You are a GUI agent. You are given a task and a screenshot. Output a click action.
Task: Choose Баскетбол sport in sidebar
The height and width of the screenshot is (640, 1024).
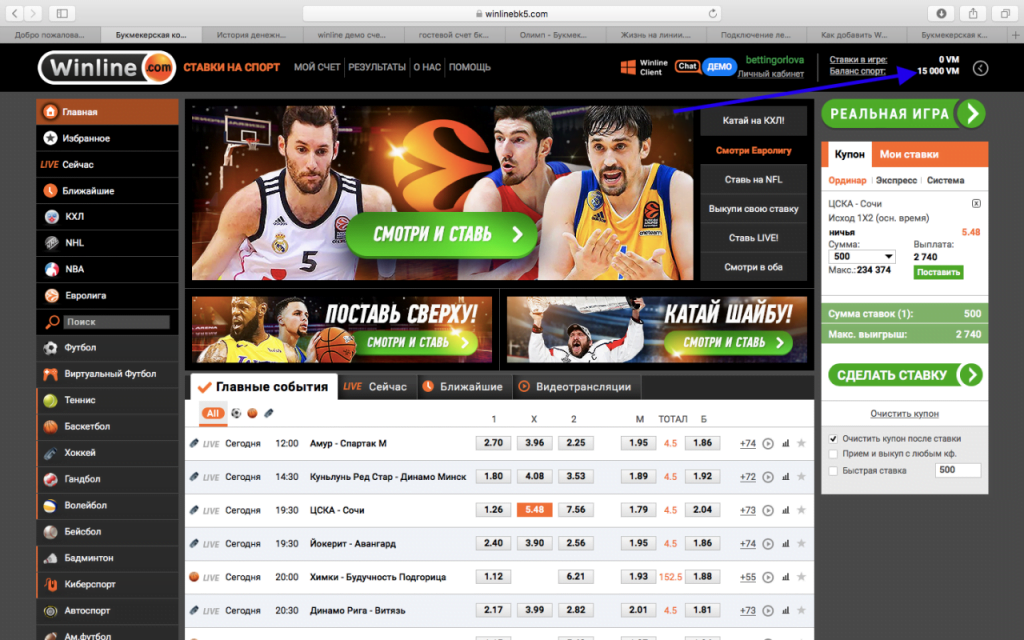tap(107, 426)
